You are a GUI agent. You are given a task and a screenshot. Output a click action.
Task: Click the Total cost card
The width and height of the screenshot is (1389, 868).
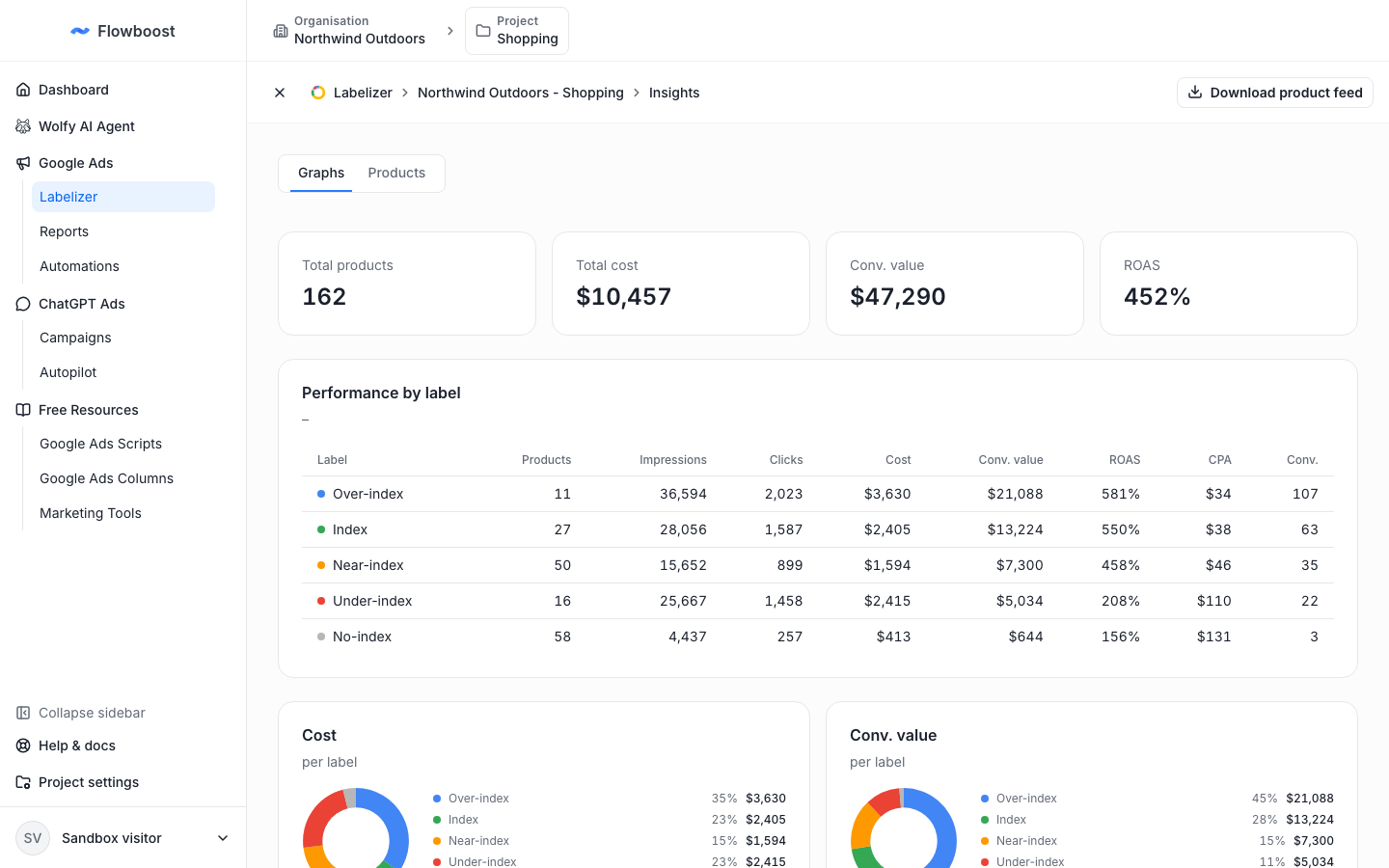click(x=681, y=284)
